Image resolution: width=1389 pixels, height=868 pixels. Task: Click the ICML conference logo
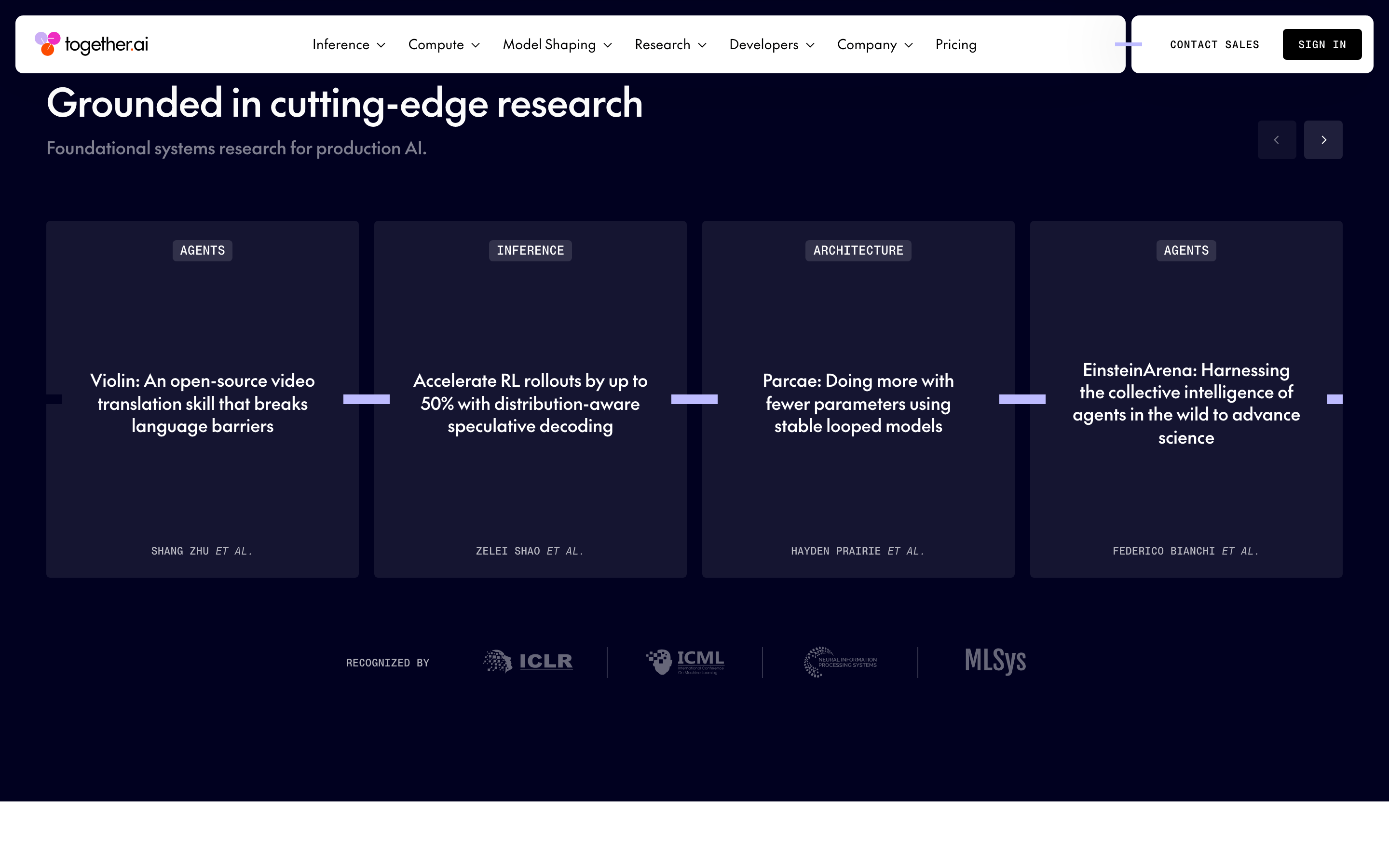(685, 661)
